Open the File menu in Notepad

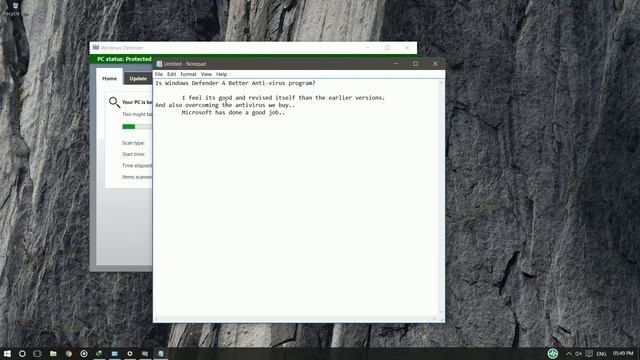coord(158,74)
